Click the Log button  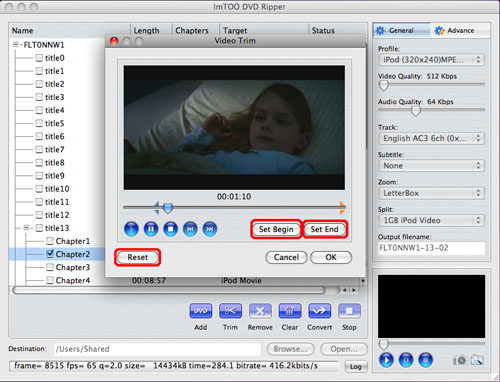pos(356,367)
